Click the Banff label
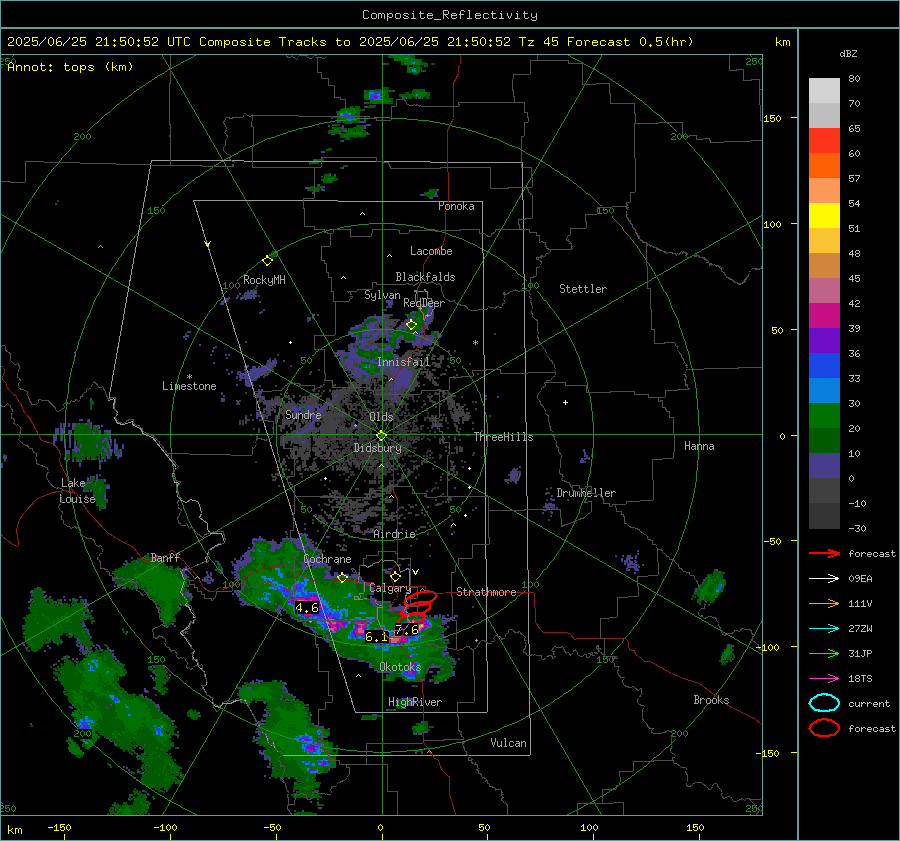Viewport: 900px width, 841px height. [x=165, y=558]
